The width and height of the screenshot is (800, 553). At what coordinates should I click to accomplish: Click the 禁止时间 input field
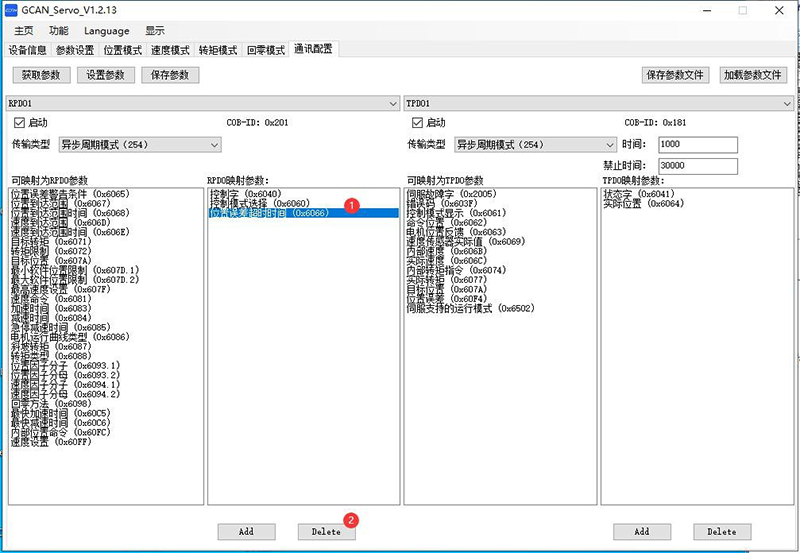(697, 165)
